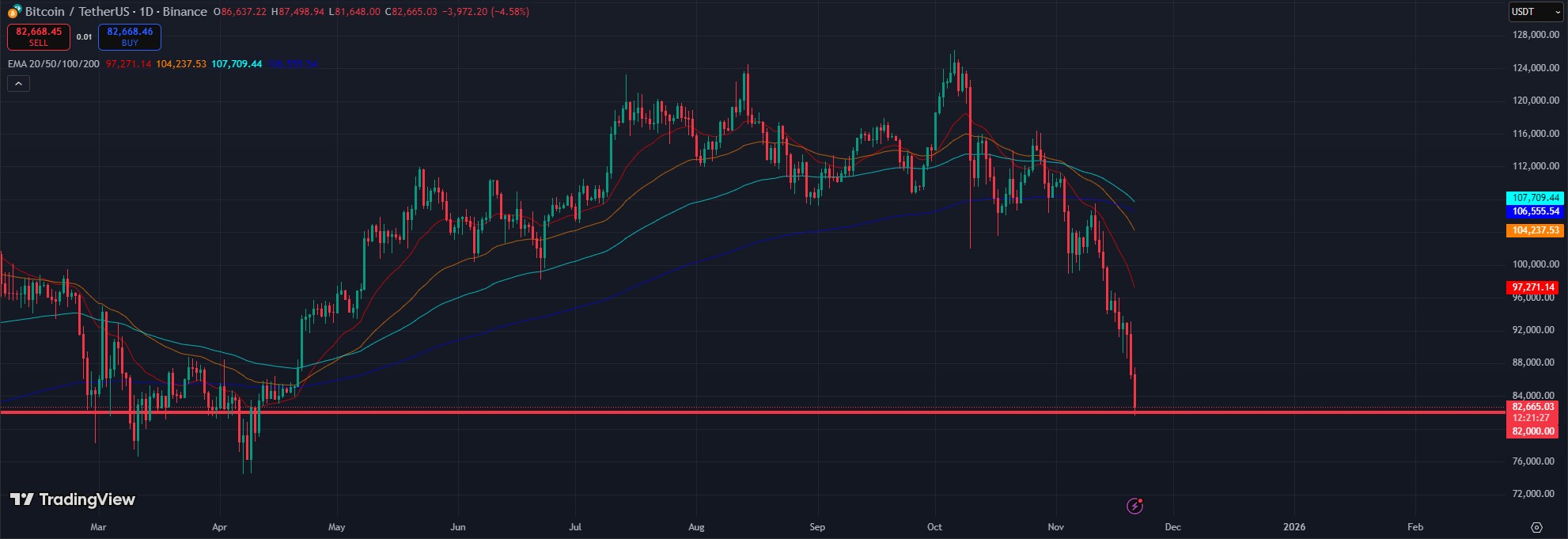Click the blue BUY 82,668.46 button
This screenshot has width=1568, height=539.
pos(130,36)
